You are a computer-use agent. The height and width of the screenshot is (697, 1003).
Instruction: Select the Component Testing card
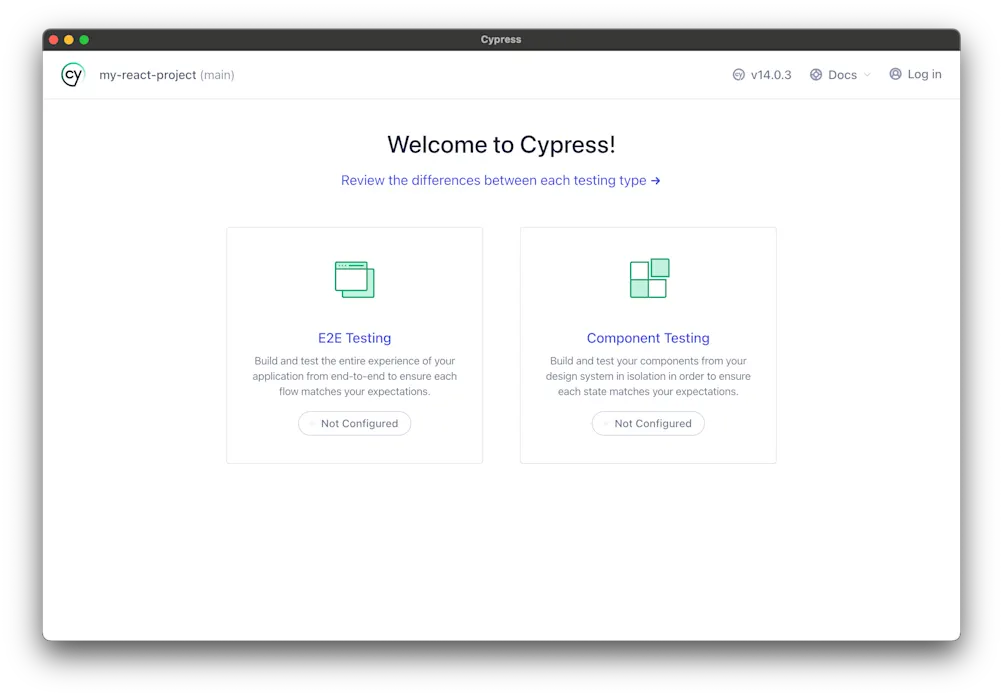(x=648, y=344)
